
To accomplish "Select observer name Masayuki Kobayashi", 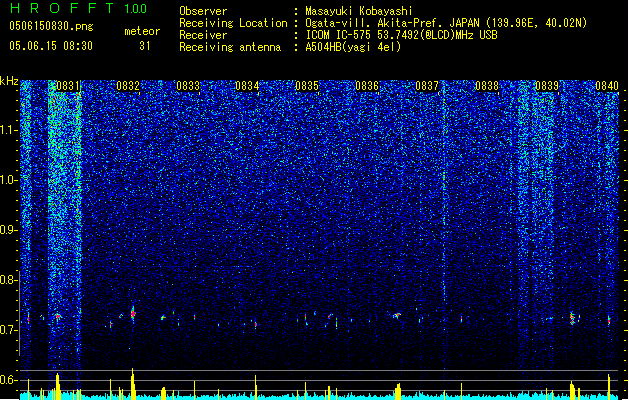I will click(359, 11).
